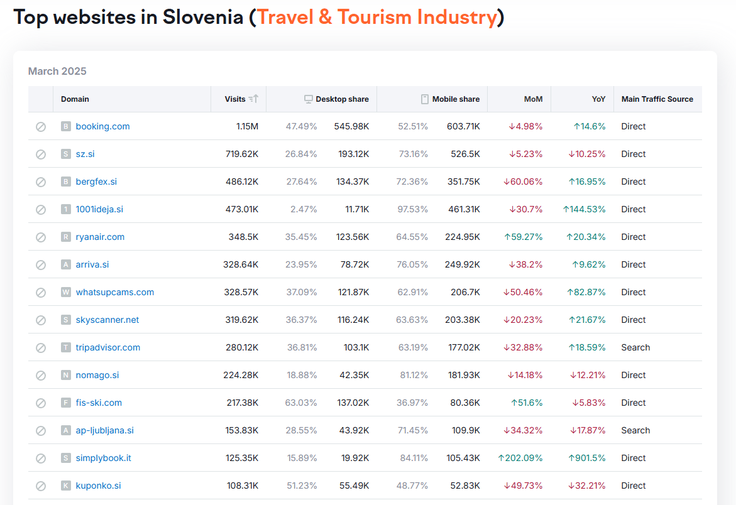This screenshot has height=505, width=736.
Task: Click the desktop monitor icon in header
Action: click(x=308, y=99)
